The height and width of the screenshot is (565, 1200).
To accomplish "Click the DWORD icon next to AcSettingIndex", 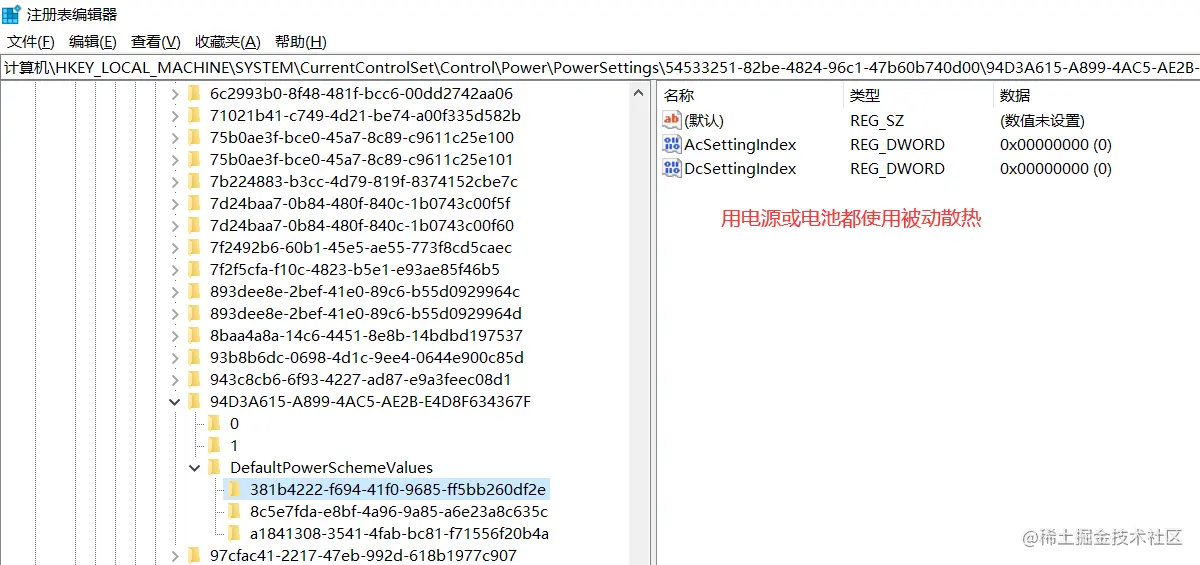I will click(x=671, y=144).
